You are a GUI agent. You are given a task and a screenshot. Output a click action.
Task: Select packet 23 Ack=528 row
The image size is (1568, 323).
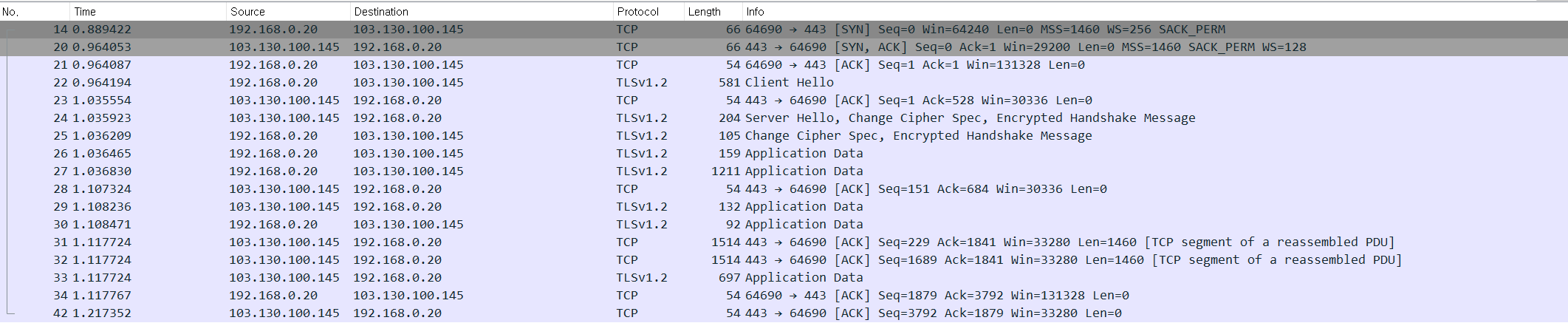click(784, 101)
